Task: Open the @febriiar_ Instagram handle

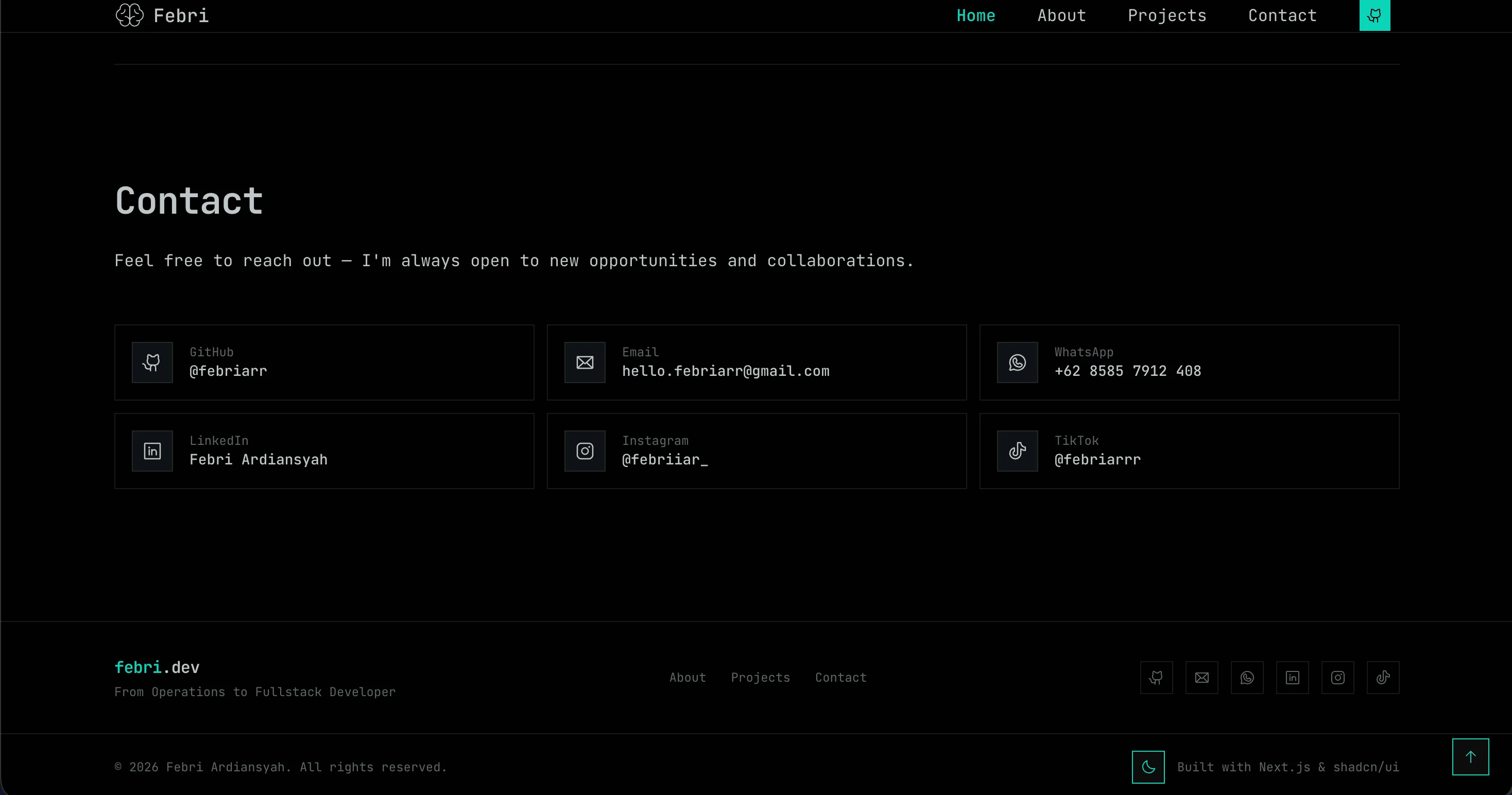Action: 664,460
